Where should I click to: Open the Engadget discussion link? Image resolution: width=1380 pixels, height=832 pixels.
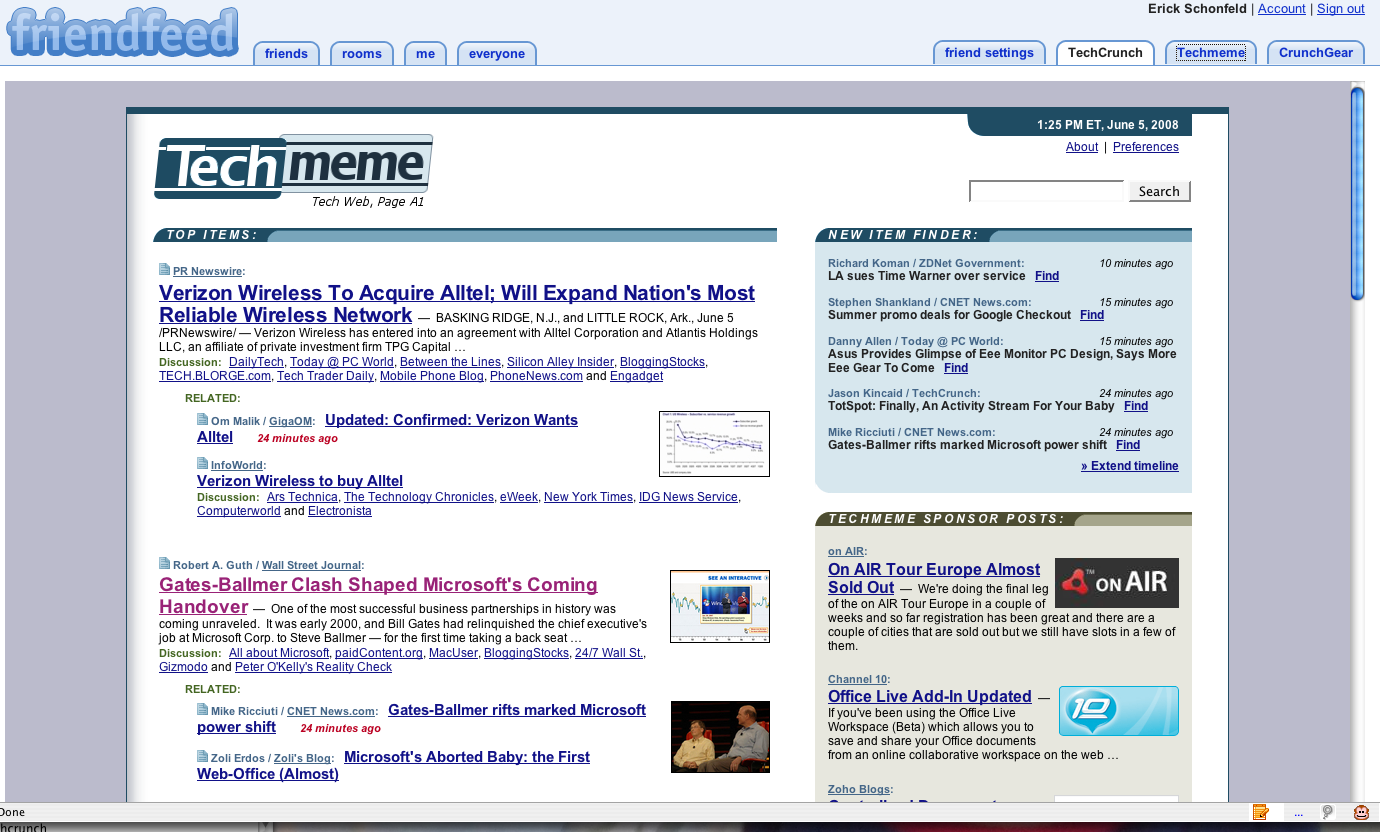click(x=636, y=376)
